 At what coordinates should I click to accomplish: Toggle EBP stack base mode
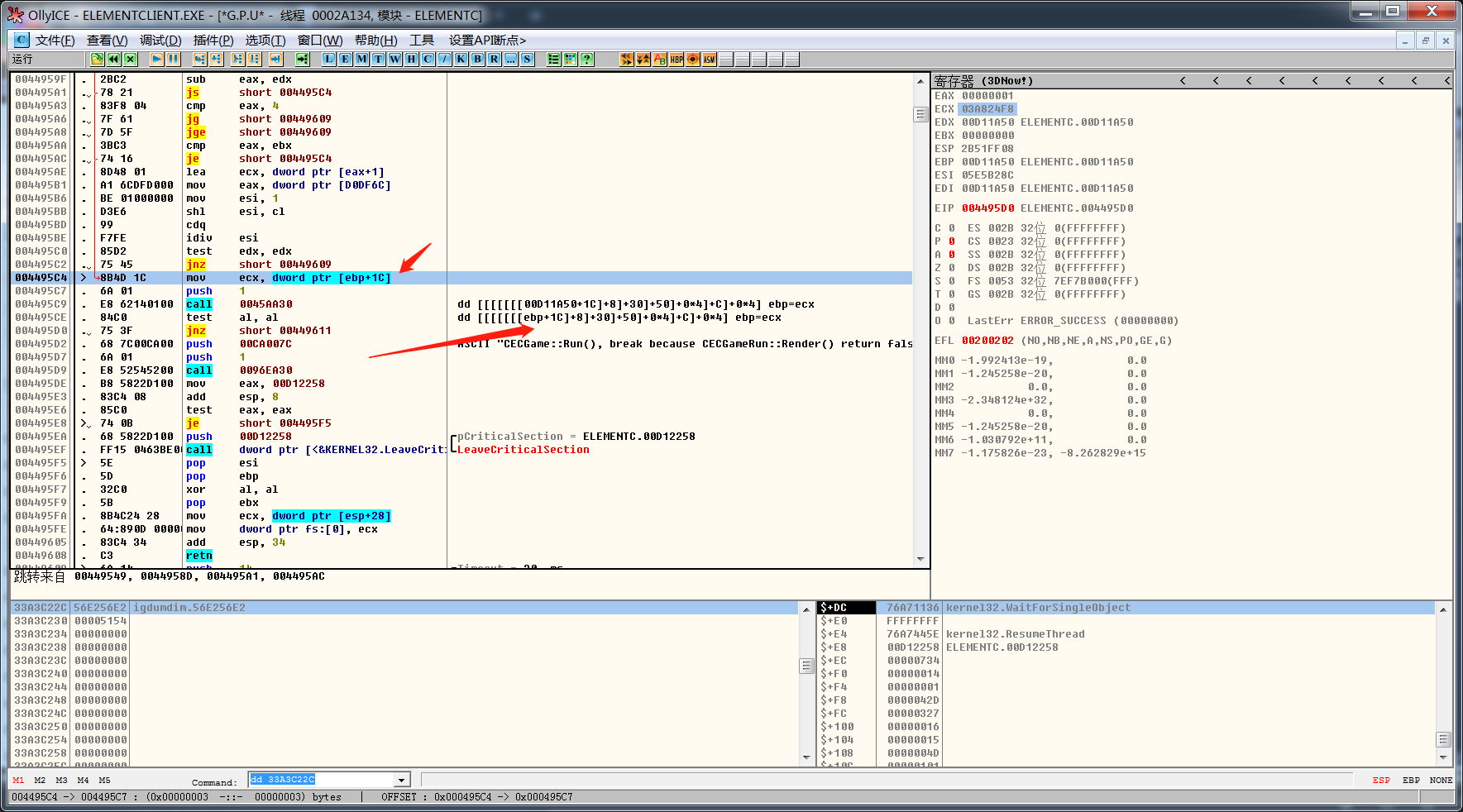point(1411,780)
